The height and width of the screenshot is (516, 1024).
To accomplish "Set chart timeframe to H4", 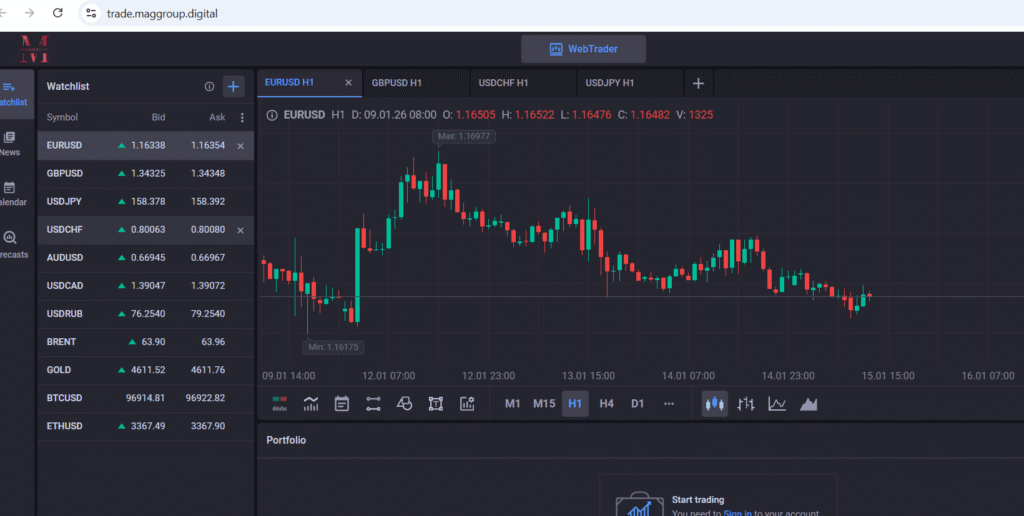I will click(x=606, y=404).
